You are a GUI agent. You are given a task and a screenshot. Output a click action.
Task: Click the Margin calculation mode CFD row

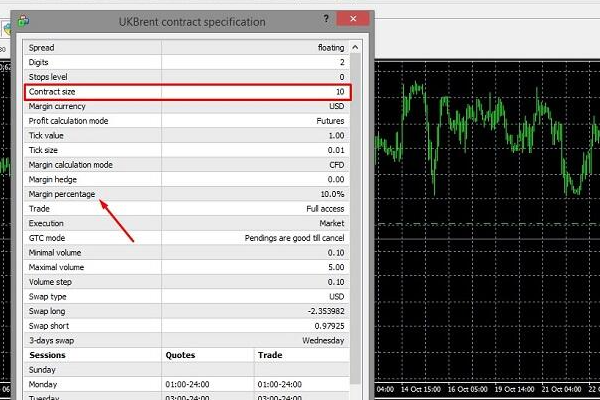187,164
